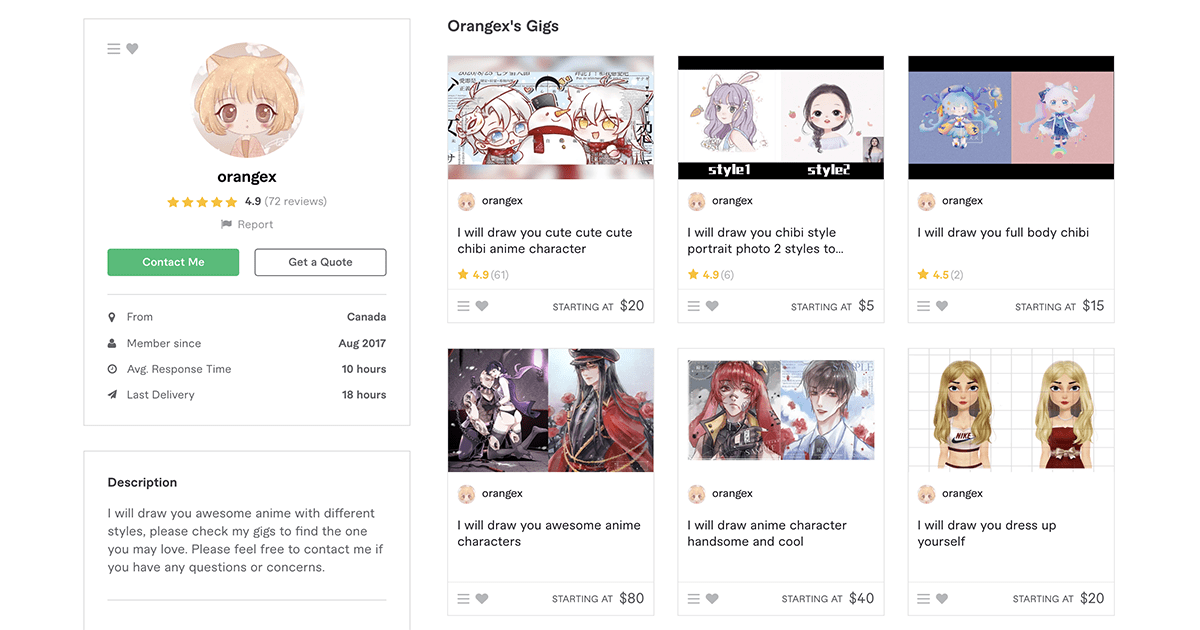Open list menu on dress up yourself gig
This screenshot has height=630, width=1200.
click(924, 599)
